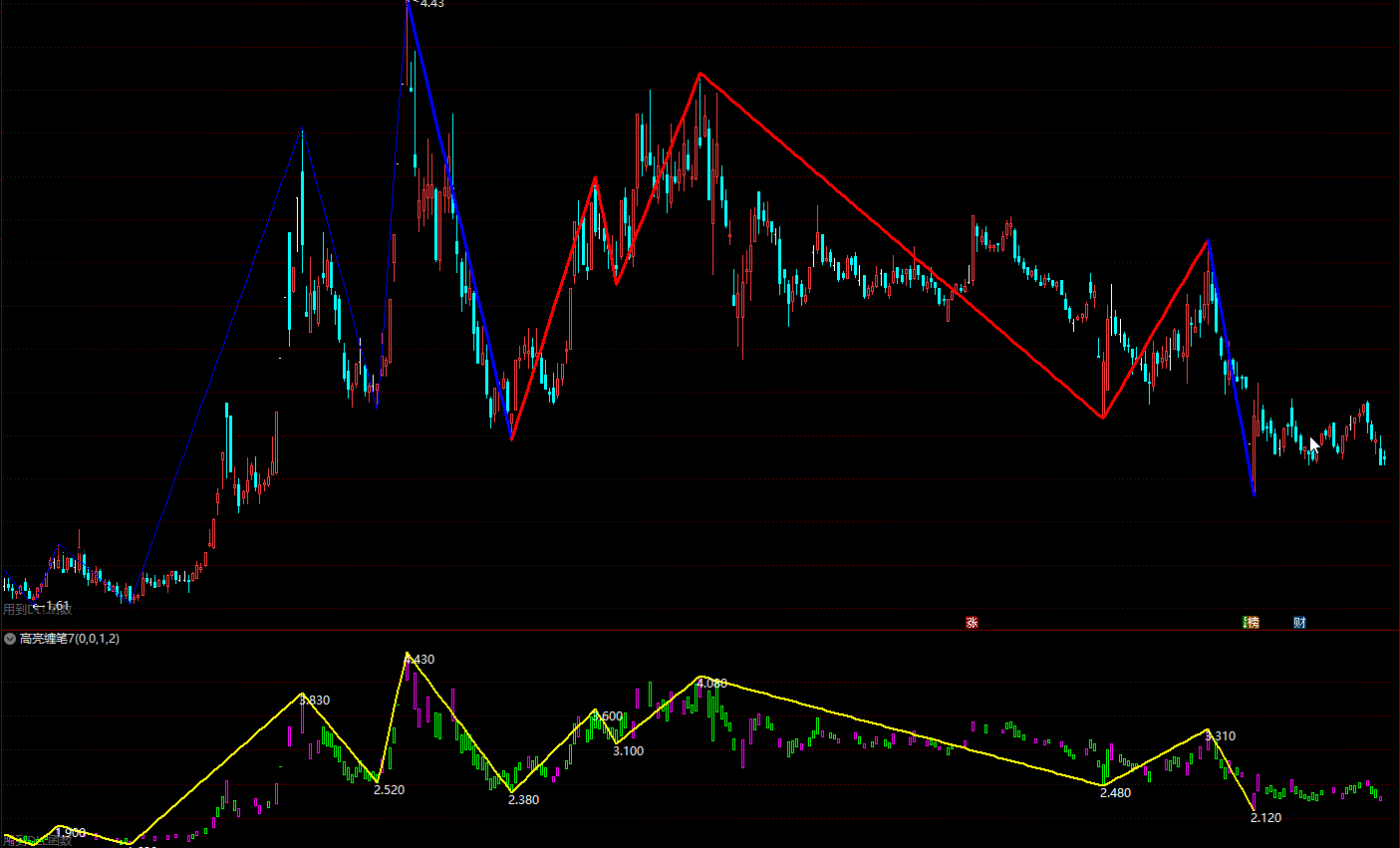
Task: Select the 2.380 trough label in indicator
Action: coord(523,800)
